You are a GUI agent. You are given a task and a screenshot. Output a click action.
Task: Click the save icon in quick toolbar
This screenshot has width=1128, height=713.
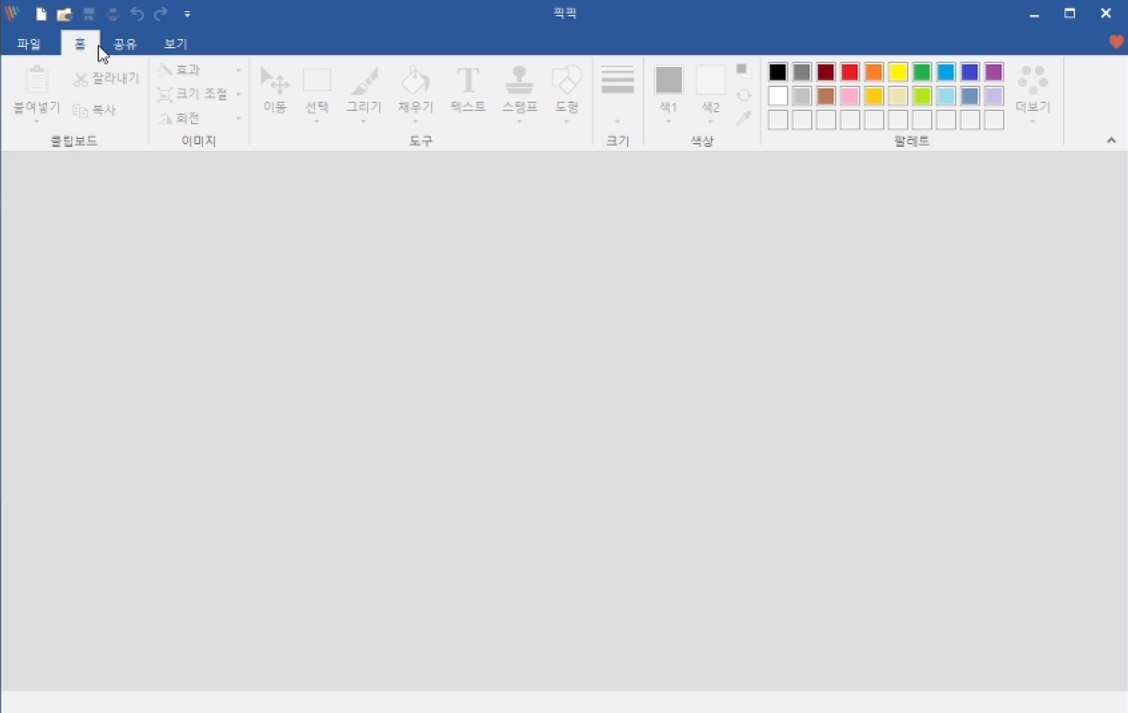tap(88, 14)
